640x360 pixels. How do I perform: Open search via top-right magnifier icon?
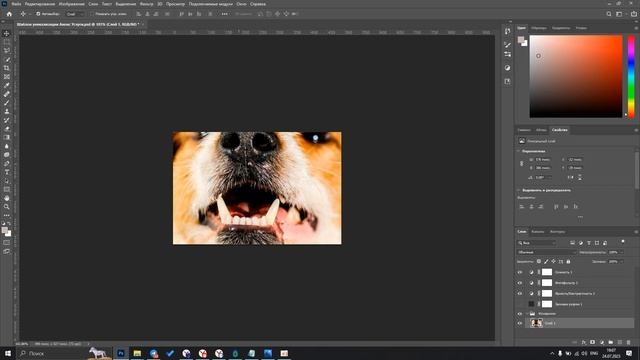609,14
